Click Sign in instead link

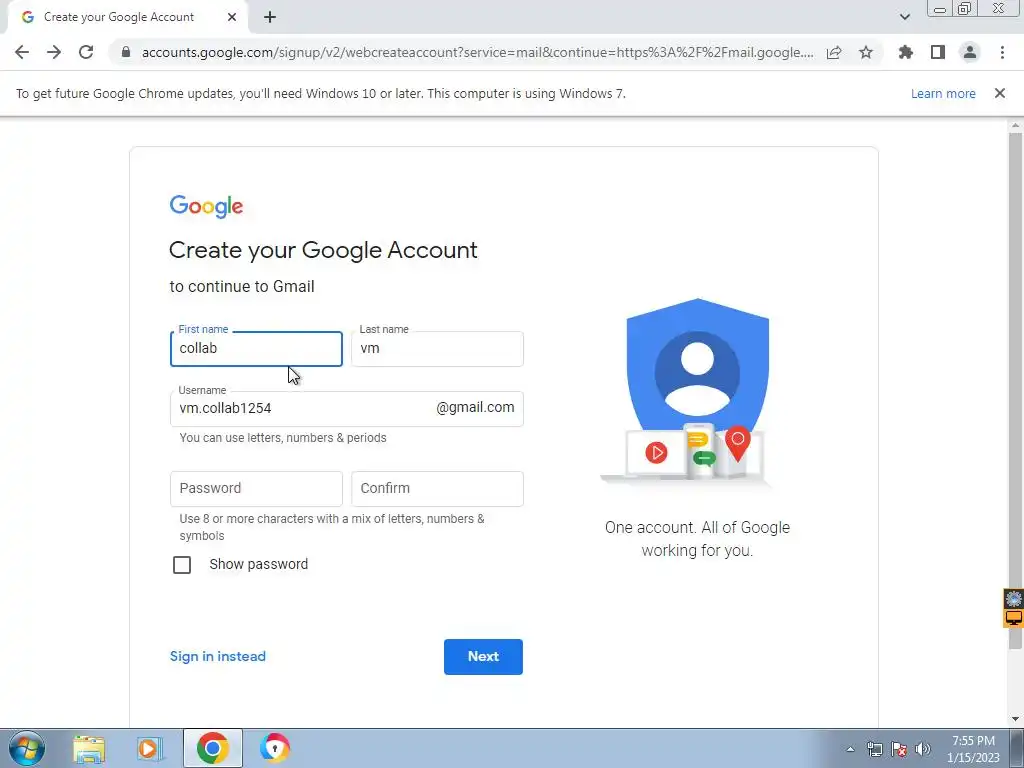point(217,656)
